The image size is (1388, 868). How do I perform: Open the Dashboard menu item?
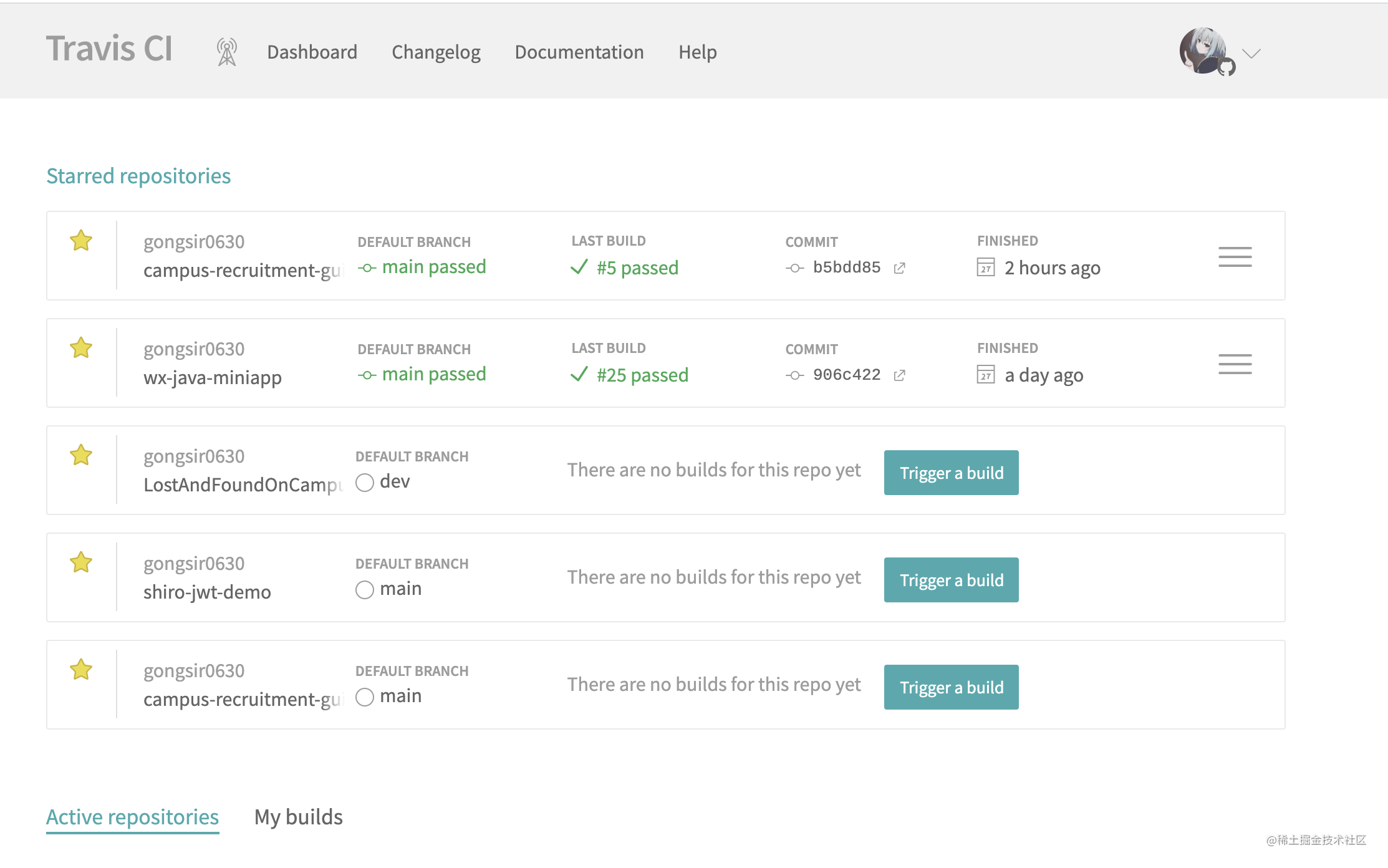(312, 52)
